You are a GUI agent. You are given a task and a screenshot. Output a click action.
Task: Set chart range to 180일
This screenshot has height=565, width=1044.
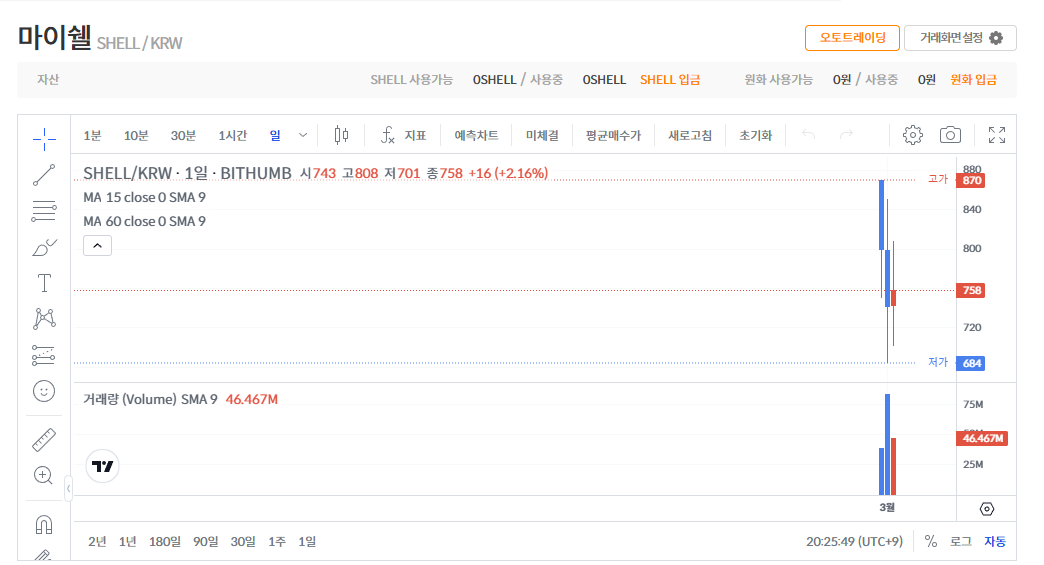point(164,542)
